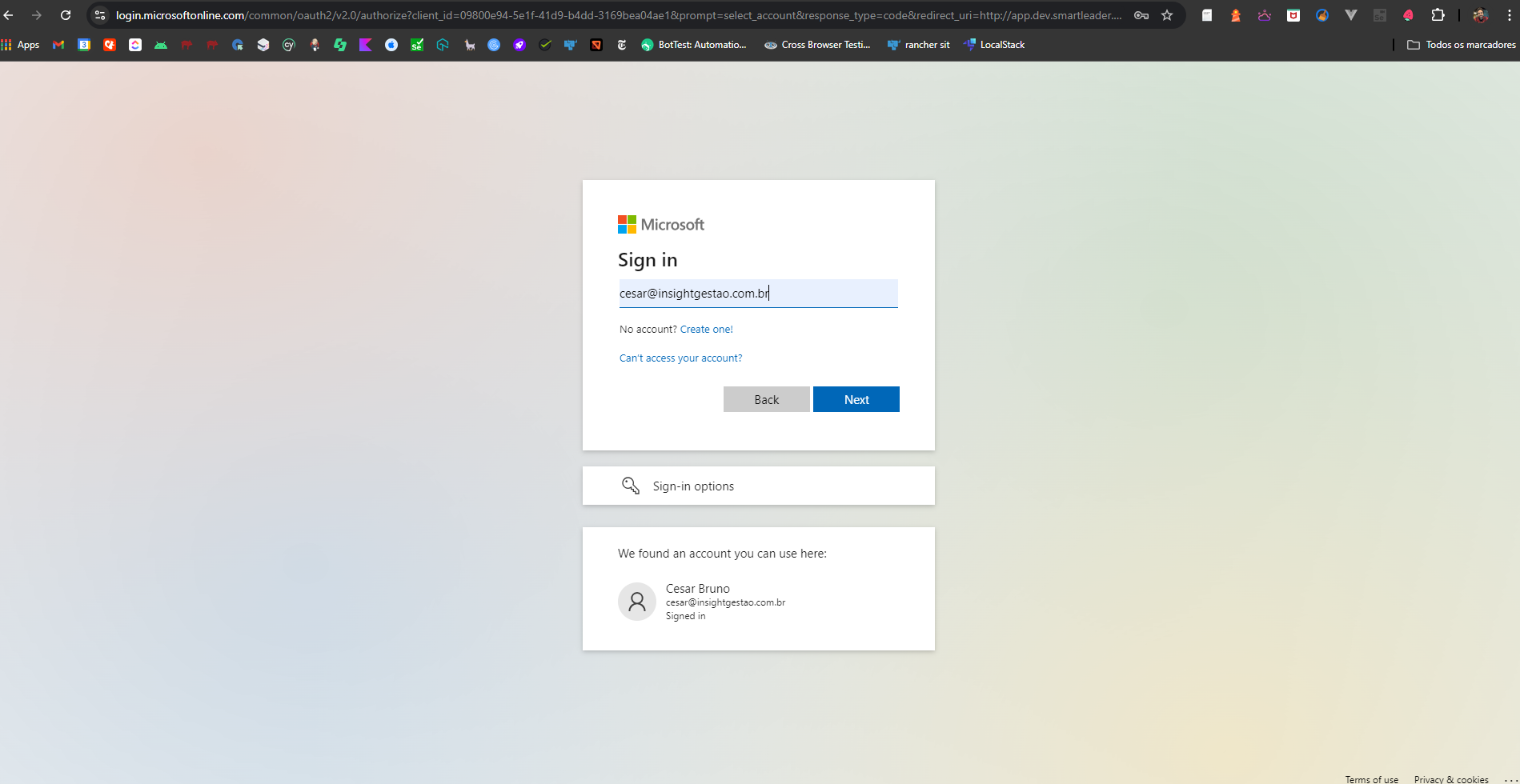Viewport: 1520px width, 784px height.
Task: Click the Lighthouse extension icon
Action: [1236, 15]
